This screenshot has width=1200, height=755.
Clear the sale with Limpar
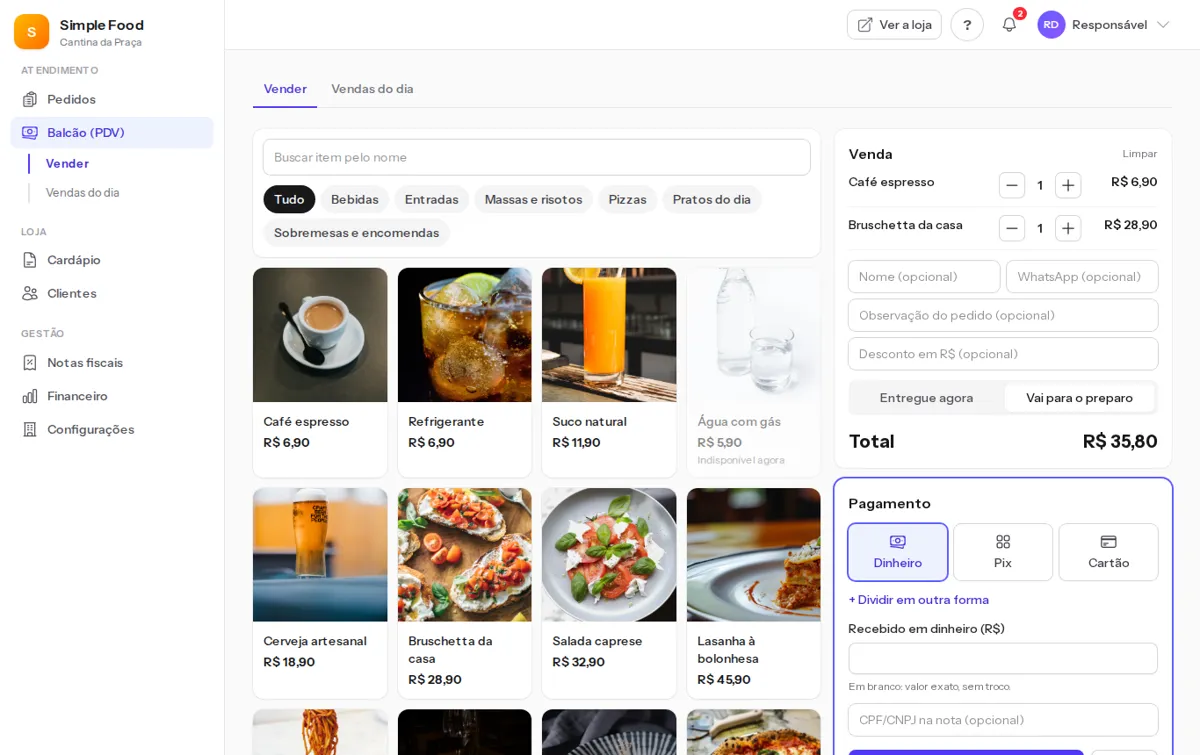(1139, 154)
